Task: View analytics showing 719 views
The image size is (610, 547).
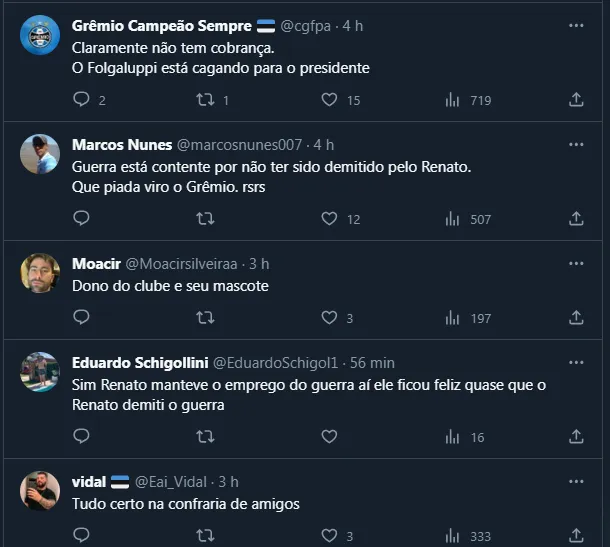Action: pyautogui.click(x=452, y=100)
